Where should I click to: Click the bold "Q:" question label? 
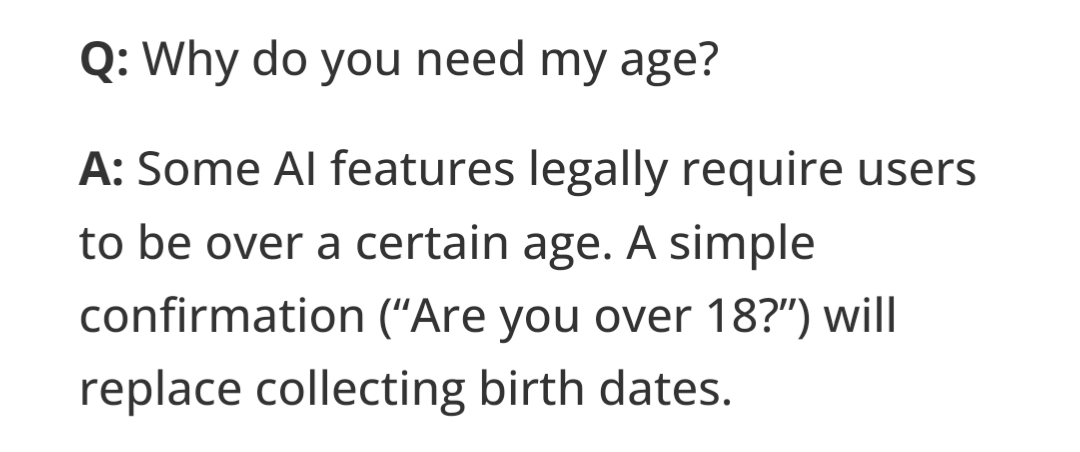pyautogui.click(x=104, y=64)
